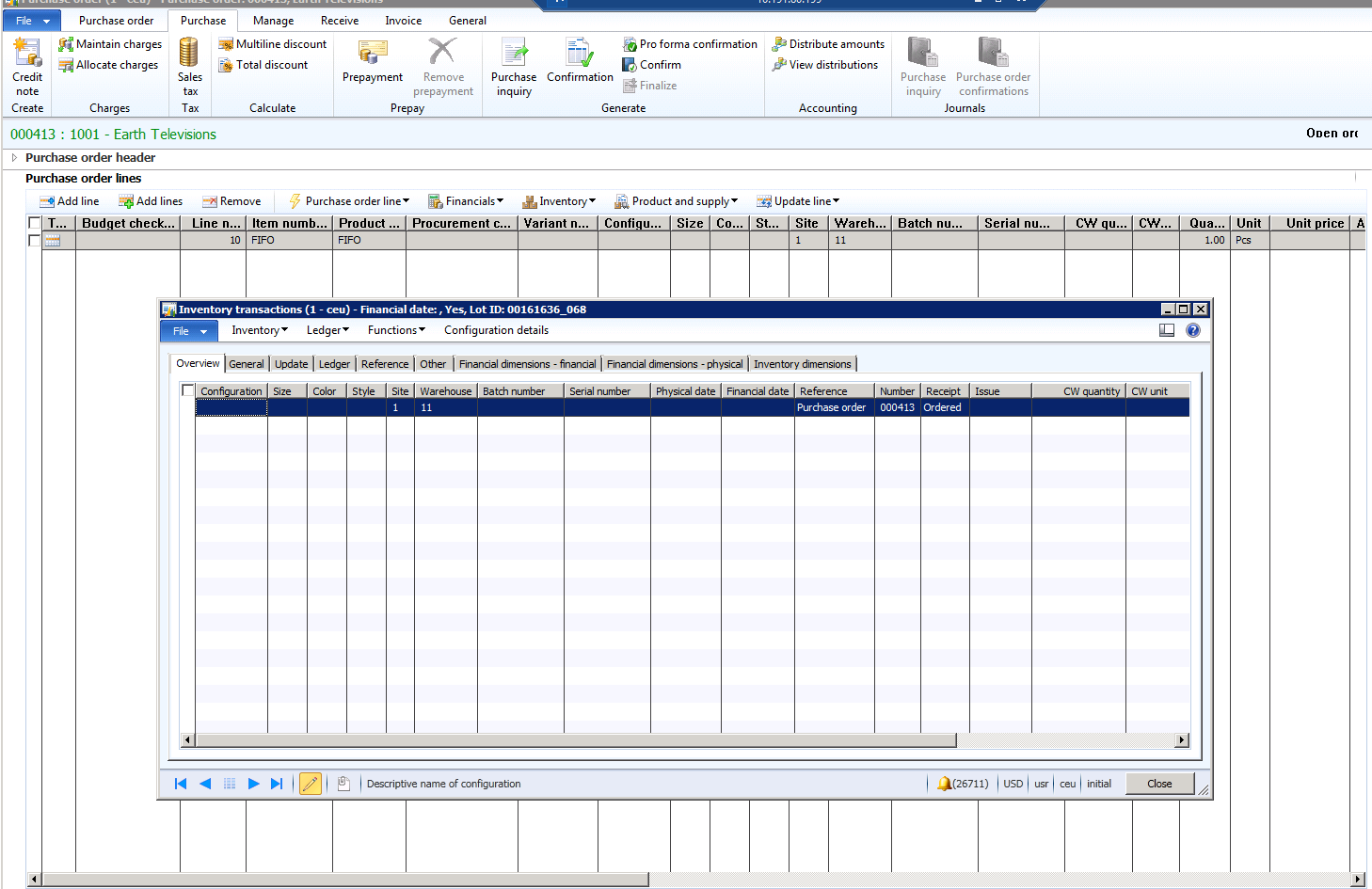Check the line 10 FIFO row checkbox
Screen dimensions: 1372x889
35,240
